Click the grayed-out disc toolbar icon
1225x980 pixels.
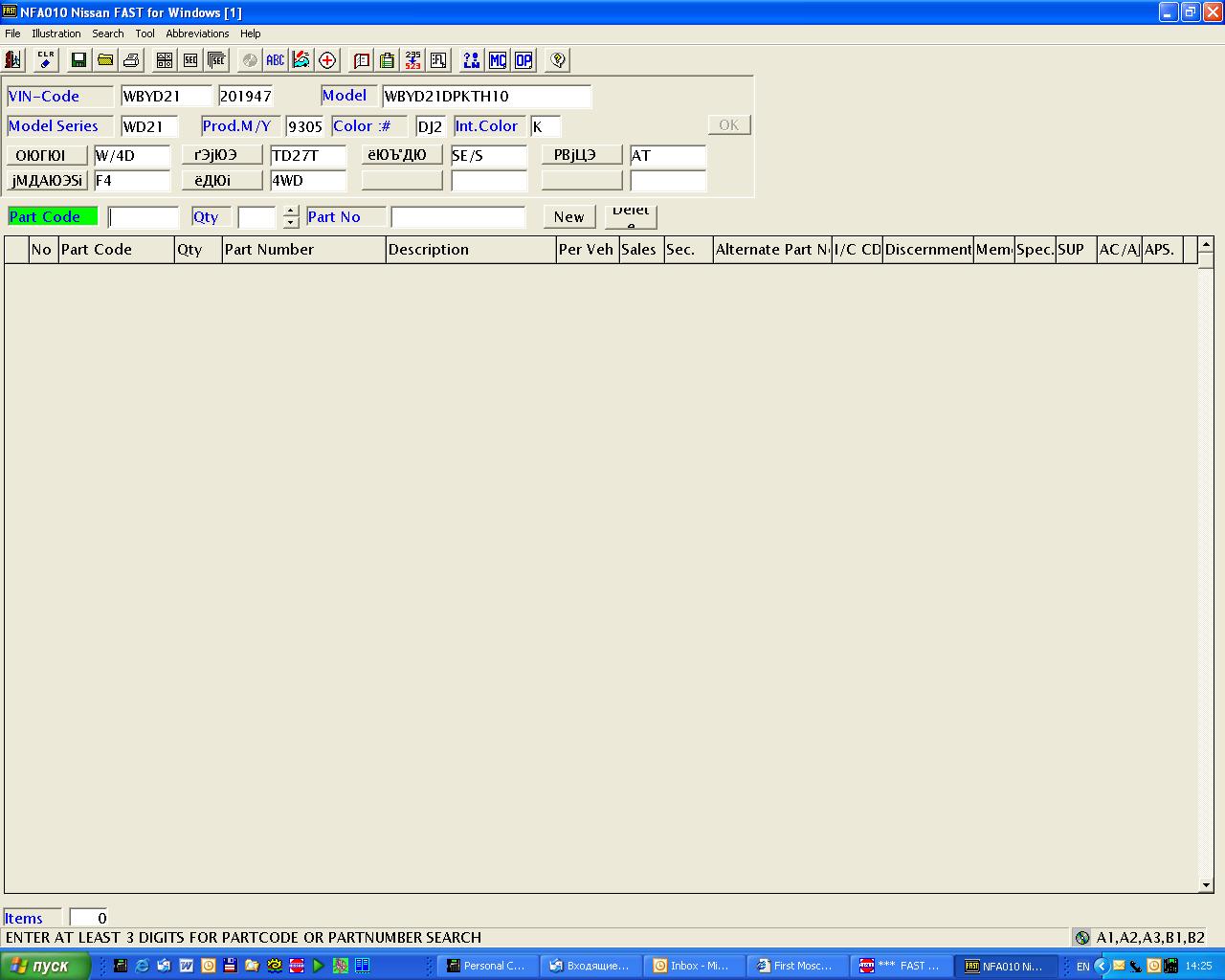250,60
